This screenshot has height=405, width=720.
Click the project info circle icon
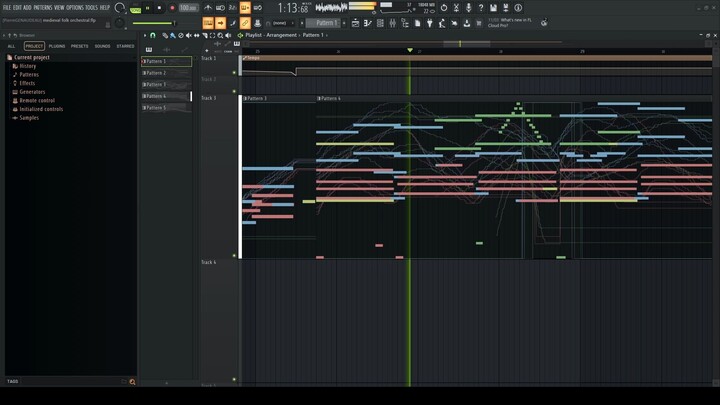tap(518, 8)
